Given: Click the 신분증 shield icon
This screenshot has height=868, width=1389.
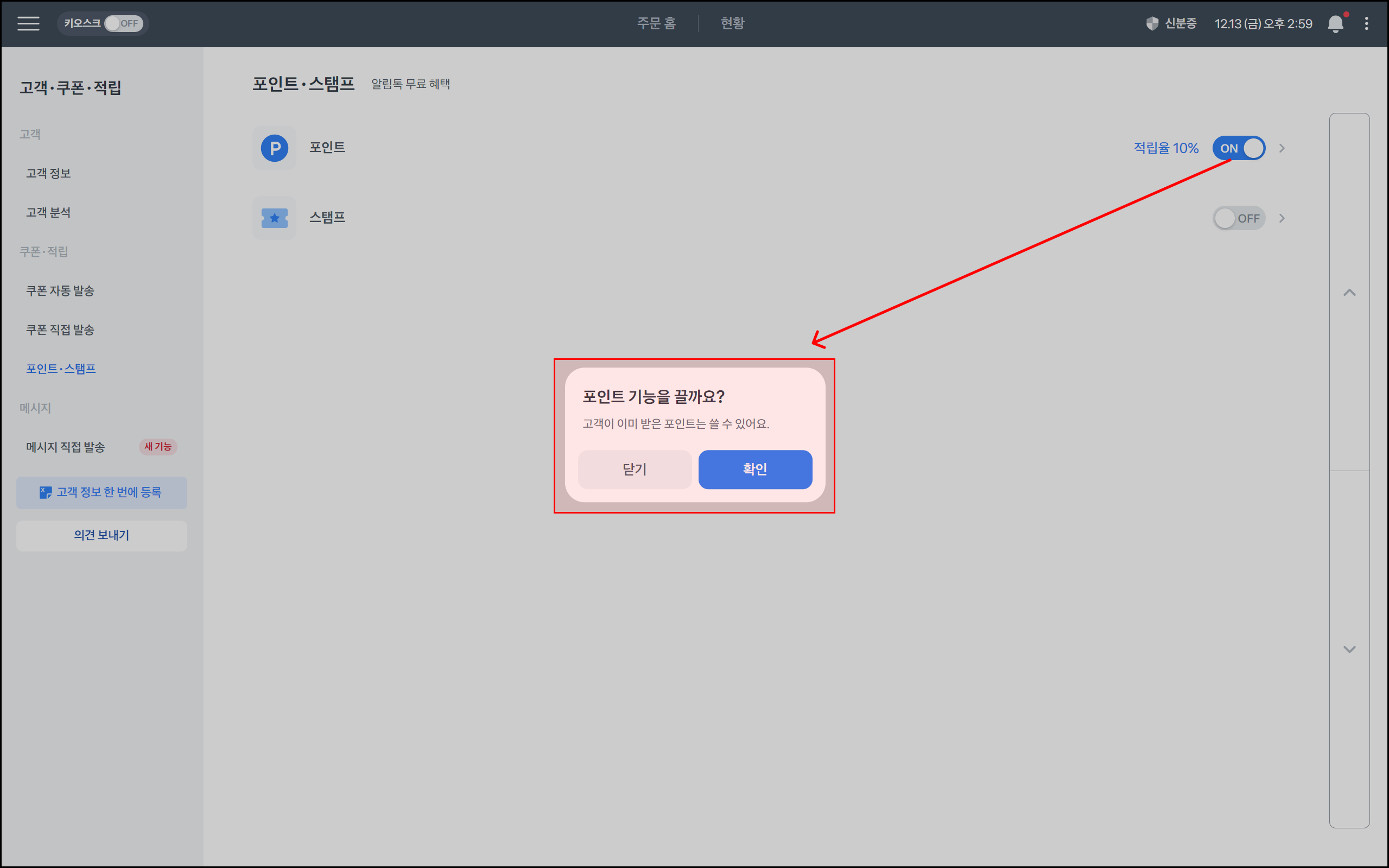Looking at the screenshot, I should [x=1152, y=23].
